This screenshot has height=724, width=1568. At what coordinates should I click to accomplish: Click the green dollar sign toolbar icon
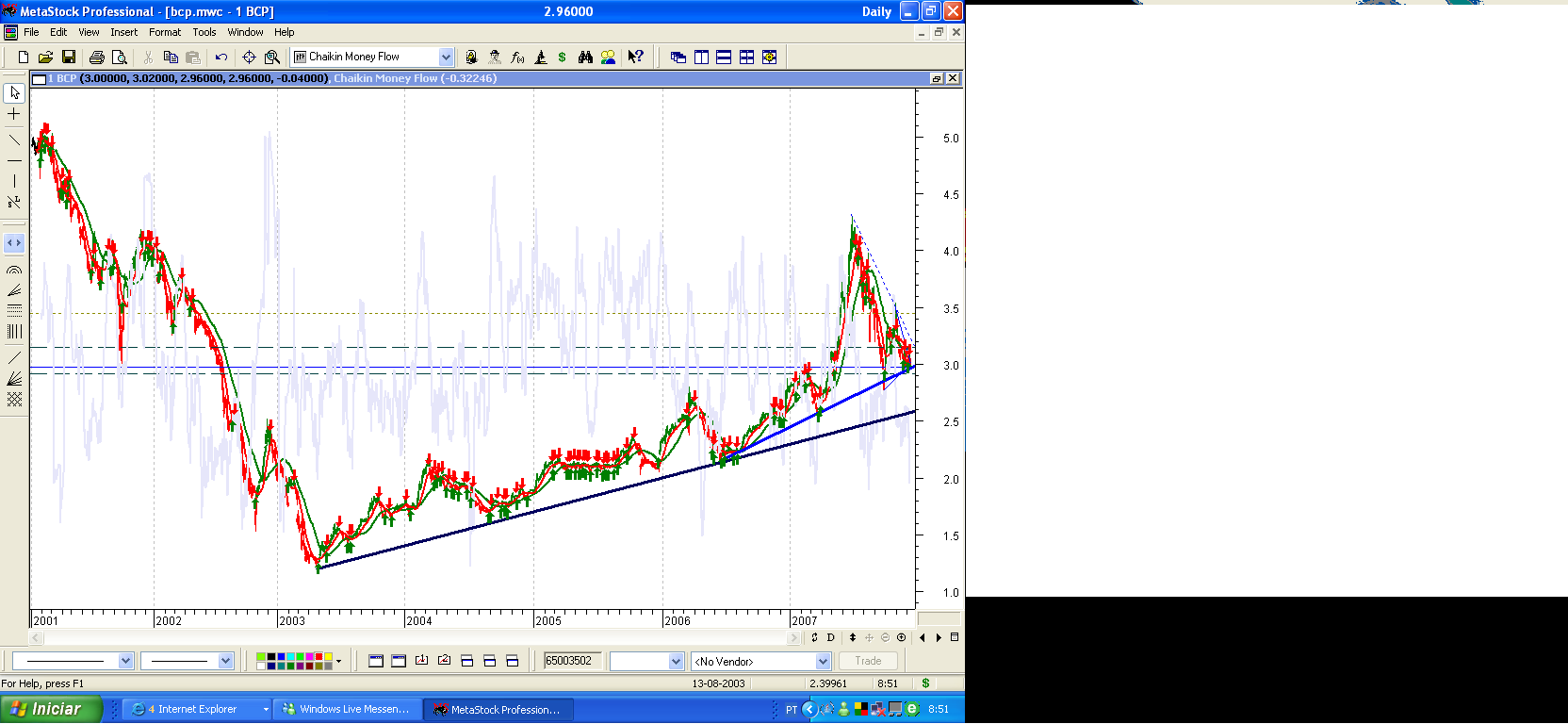point(563,58)
